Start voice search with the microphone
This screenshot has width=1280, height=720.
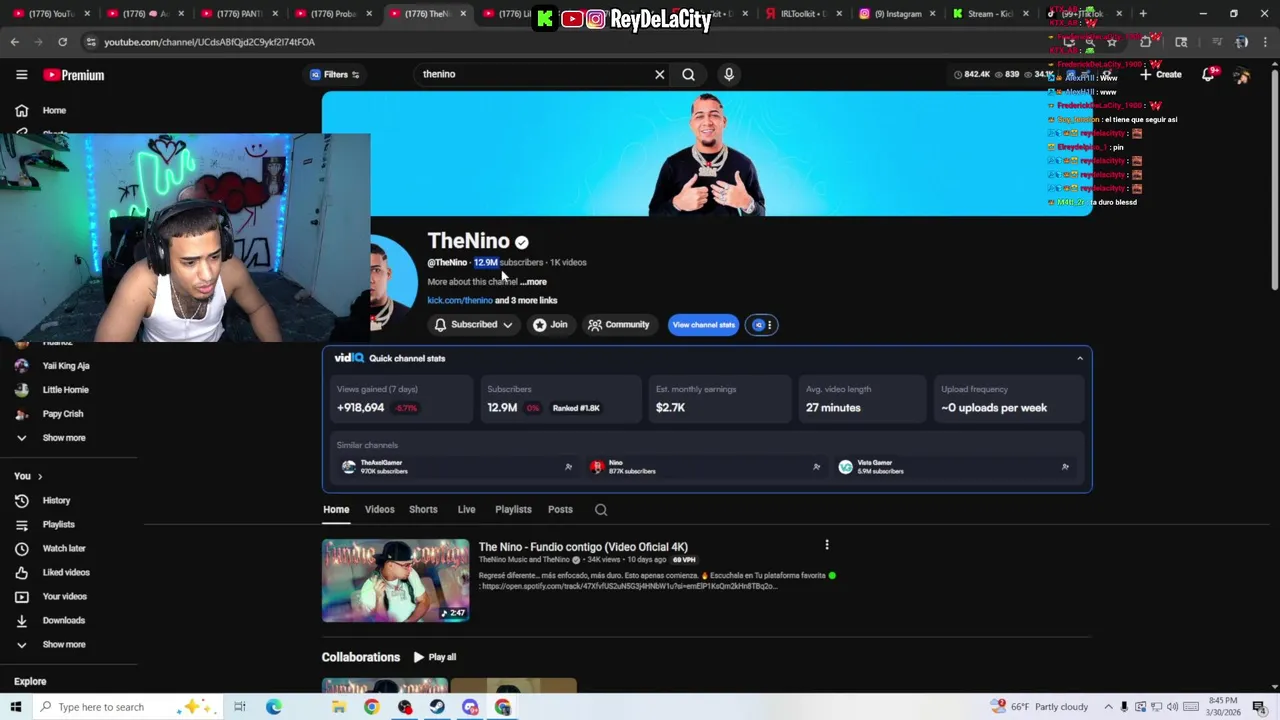pos(729,74)
